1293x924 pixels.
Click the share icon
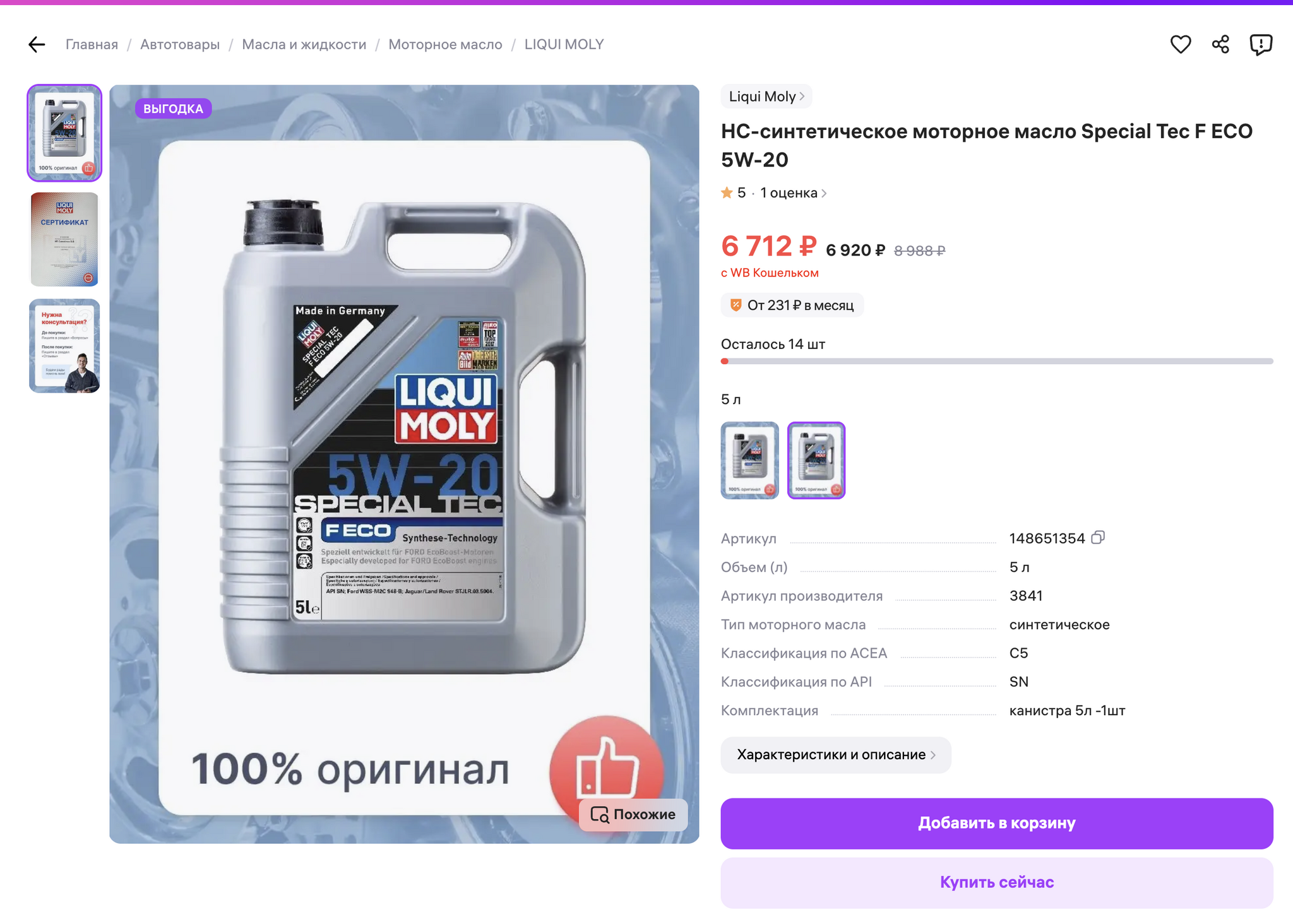1220,44
